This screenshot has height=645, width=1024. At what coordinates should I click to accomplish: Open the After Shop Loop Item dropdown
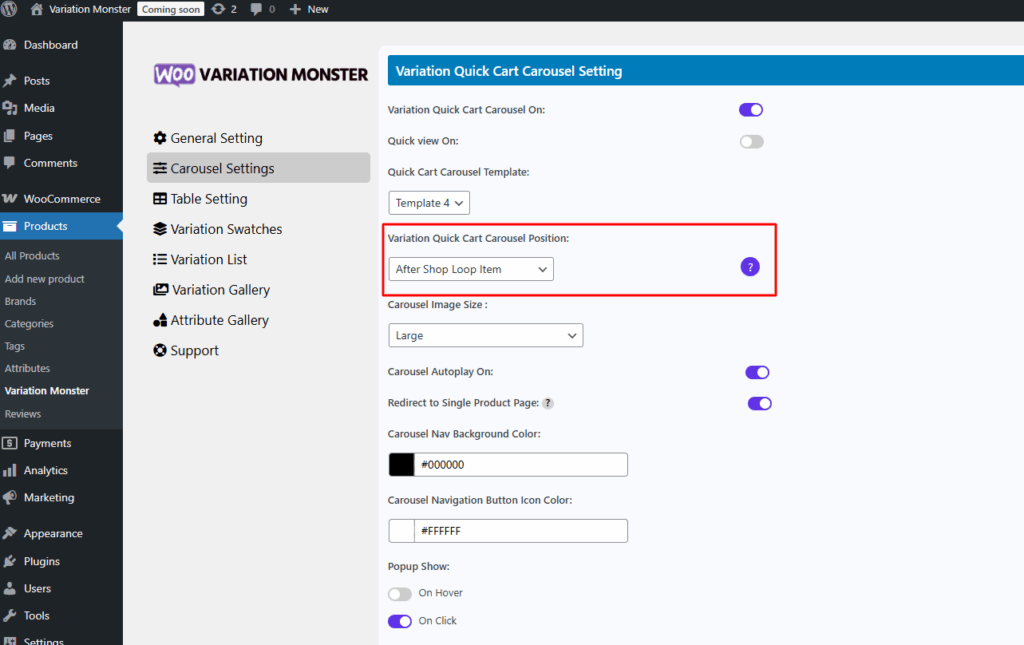pyautogui.click(x=471, y=269)
